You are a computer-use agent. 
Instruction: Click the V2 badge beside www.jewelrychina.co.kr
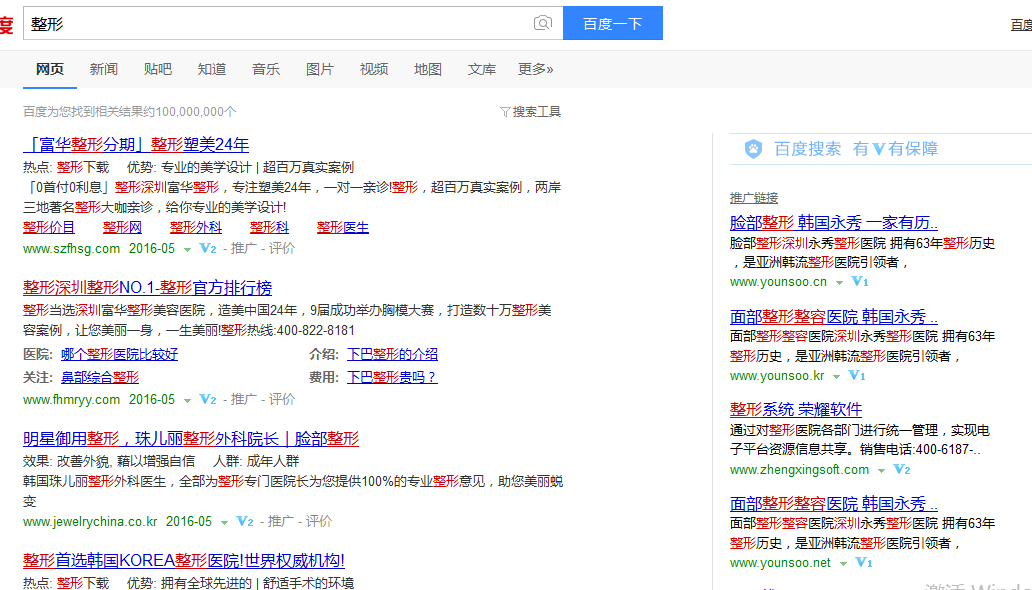tap(245, 522)
